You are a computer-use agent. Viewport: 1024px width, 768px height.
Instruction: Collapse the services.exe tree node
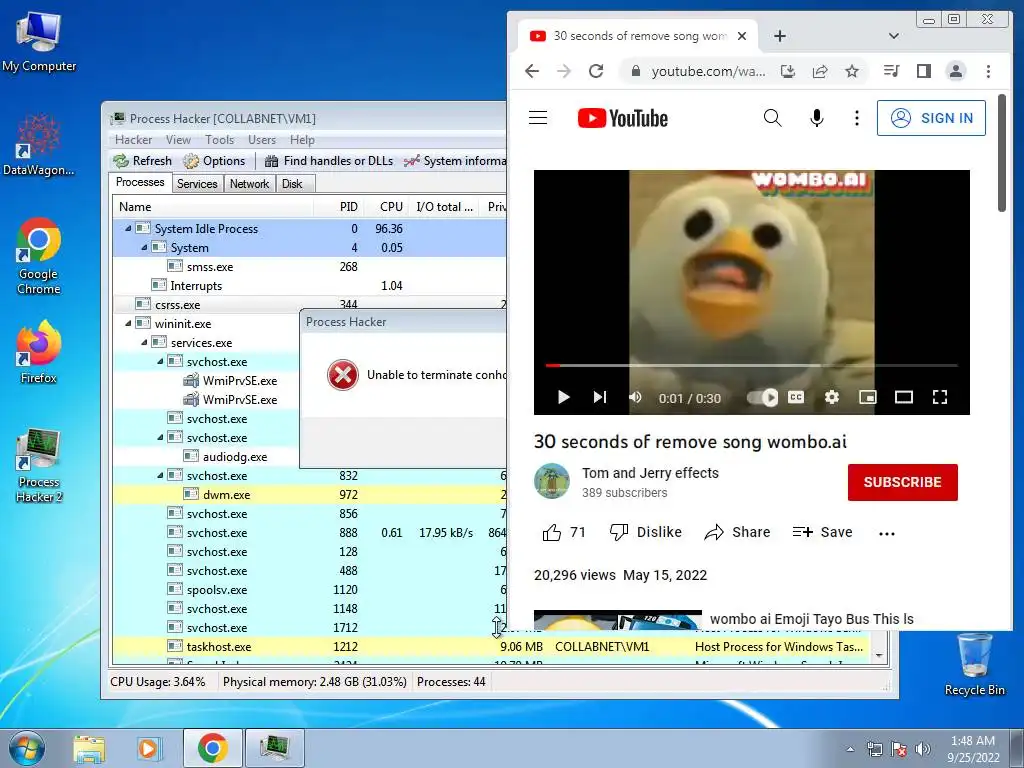[x=144, y=342]
